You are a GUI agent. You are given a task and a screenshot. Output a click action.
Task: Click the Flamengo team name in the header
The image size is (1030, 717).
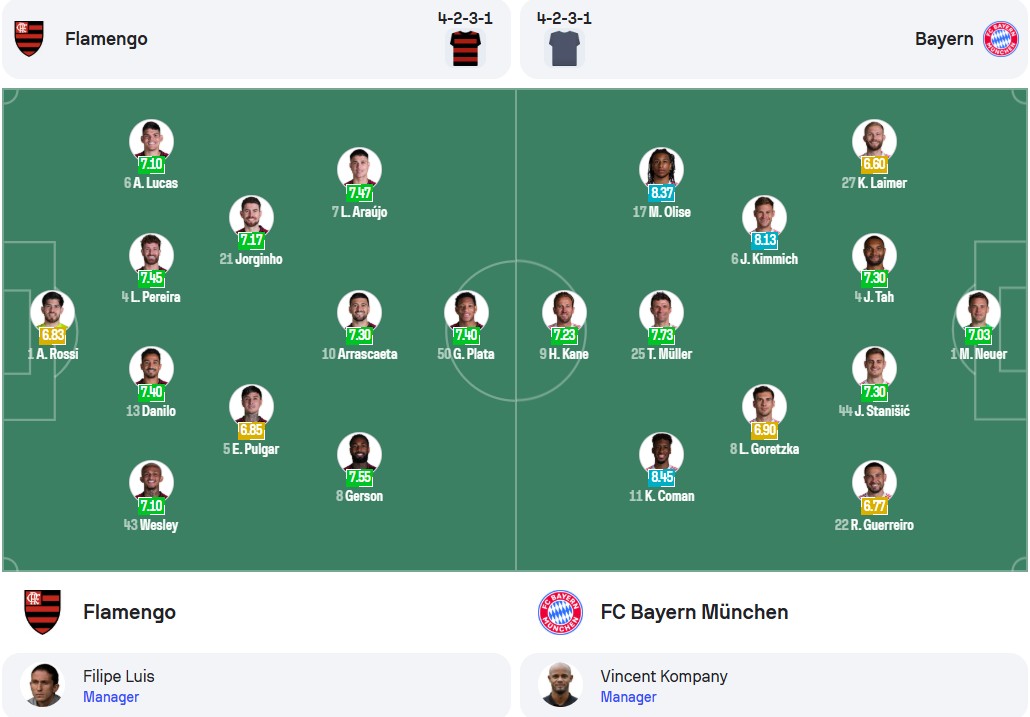click(x=106, y=39)
